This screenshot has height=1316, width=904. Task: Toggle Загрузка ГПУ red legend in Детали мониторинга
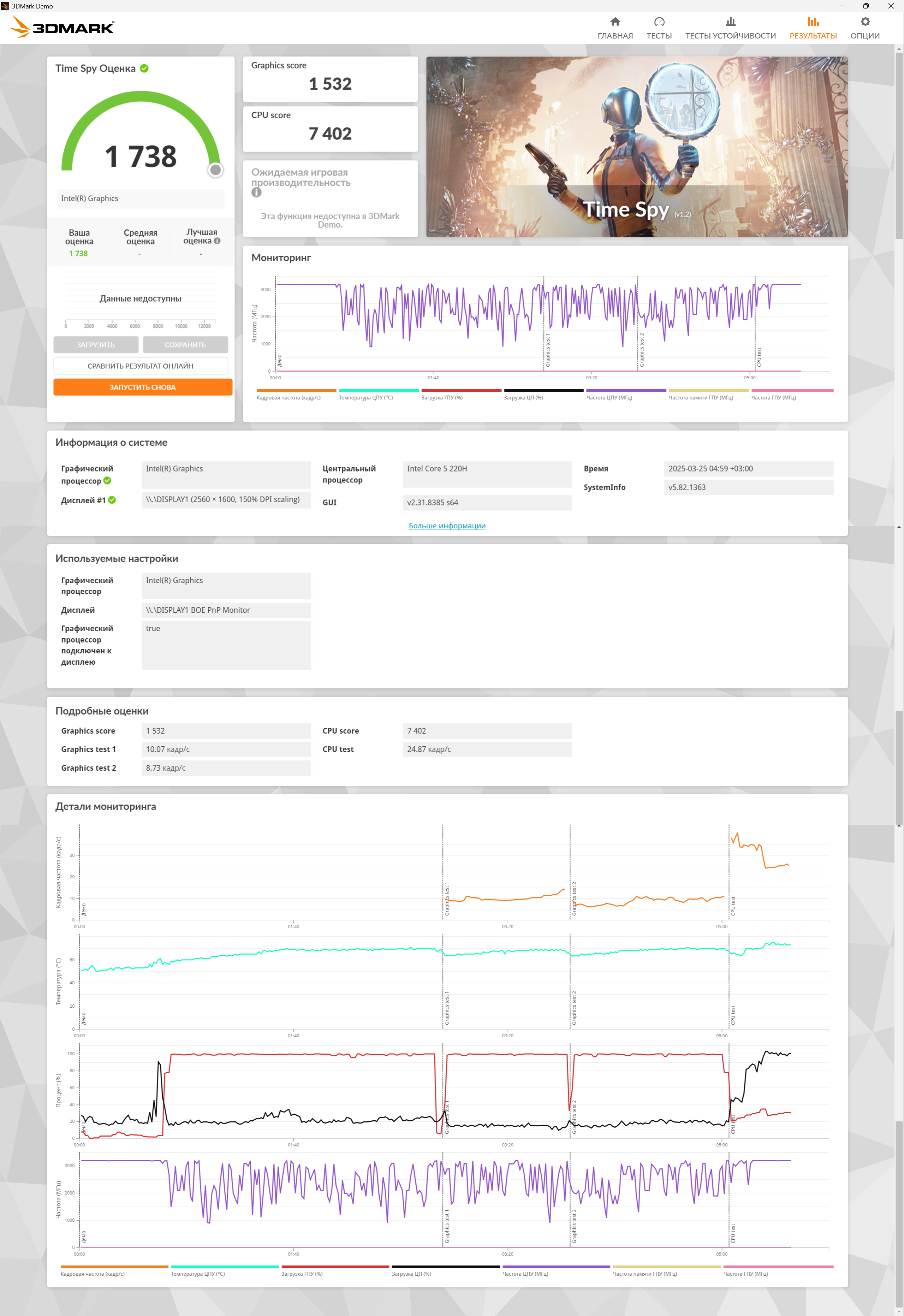335,1271
